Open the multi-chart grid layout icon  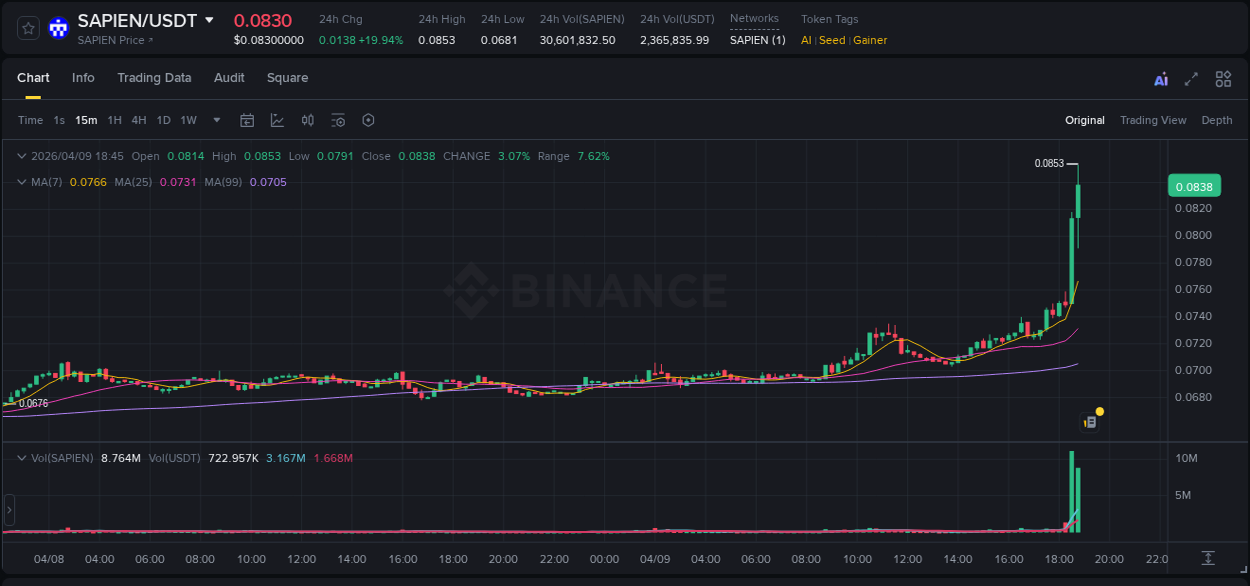pos(1223,78)
